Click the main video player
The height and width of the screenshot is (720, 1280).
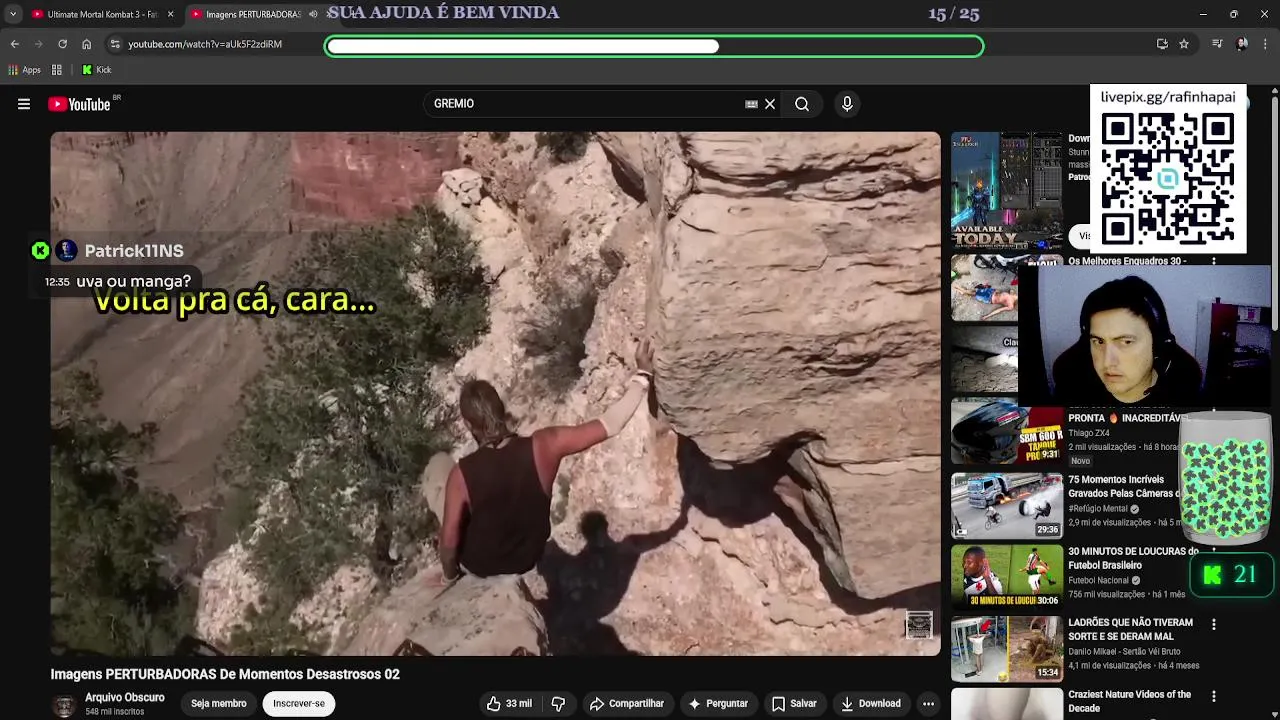tap(496, 394)
